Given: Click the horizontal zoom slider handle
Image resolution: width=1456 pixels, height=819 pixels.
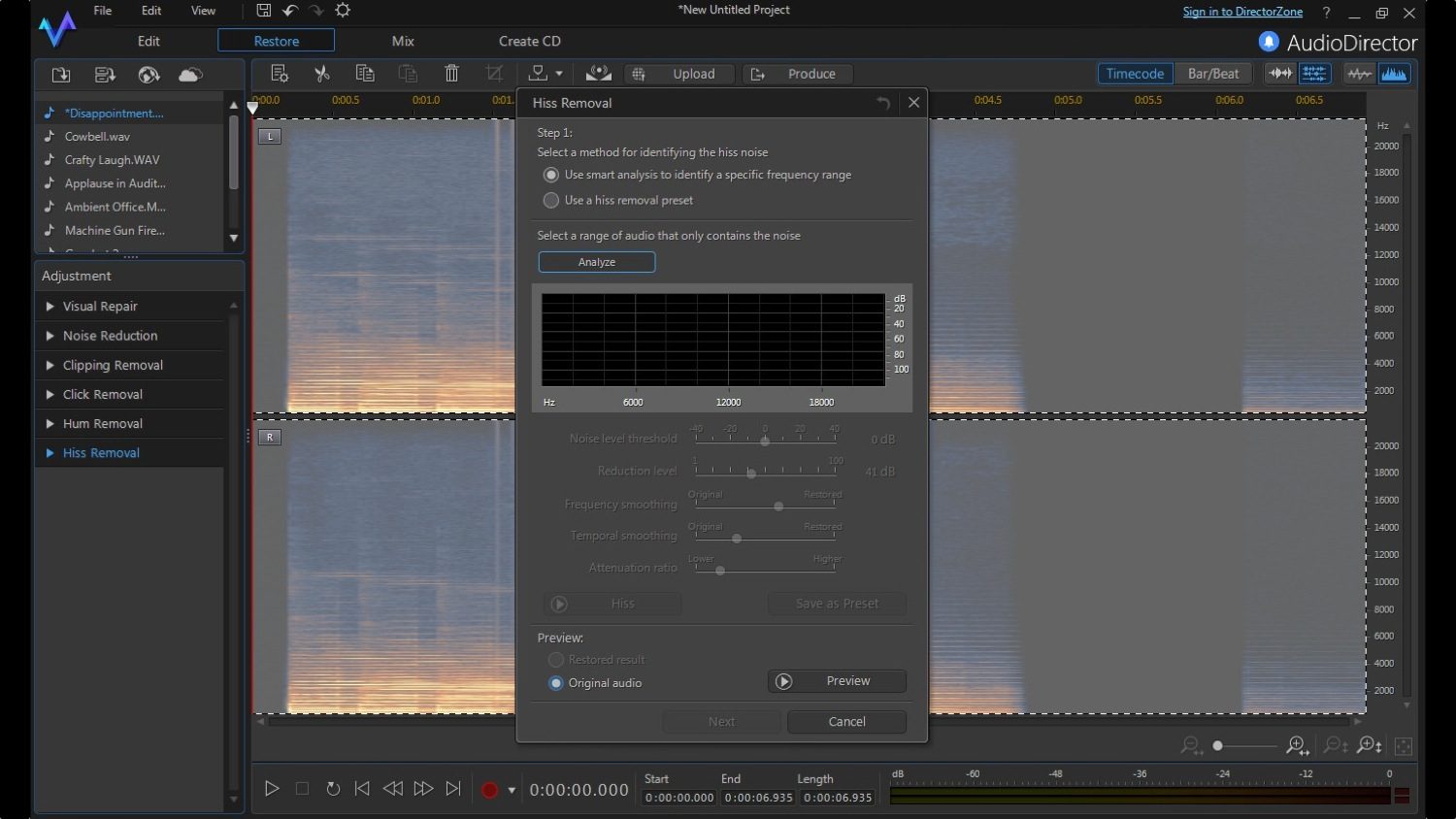Looking at the screenshot, I should (1217, 745).
